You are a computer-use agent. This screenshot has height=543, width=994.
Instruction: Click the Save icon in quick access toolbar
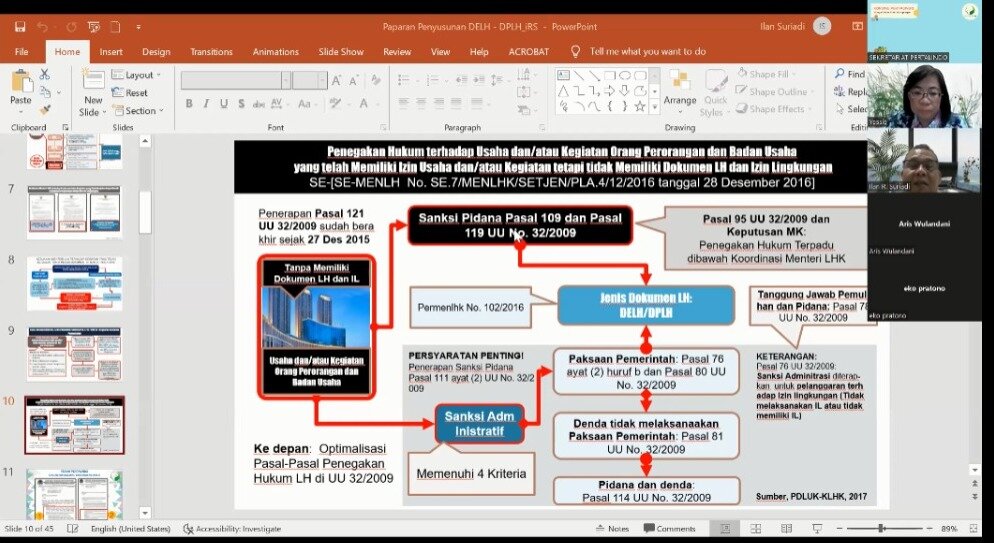click(x=19, y=27)
